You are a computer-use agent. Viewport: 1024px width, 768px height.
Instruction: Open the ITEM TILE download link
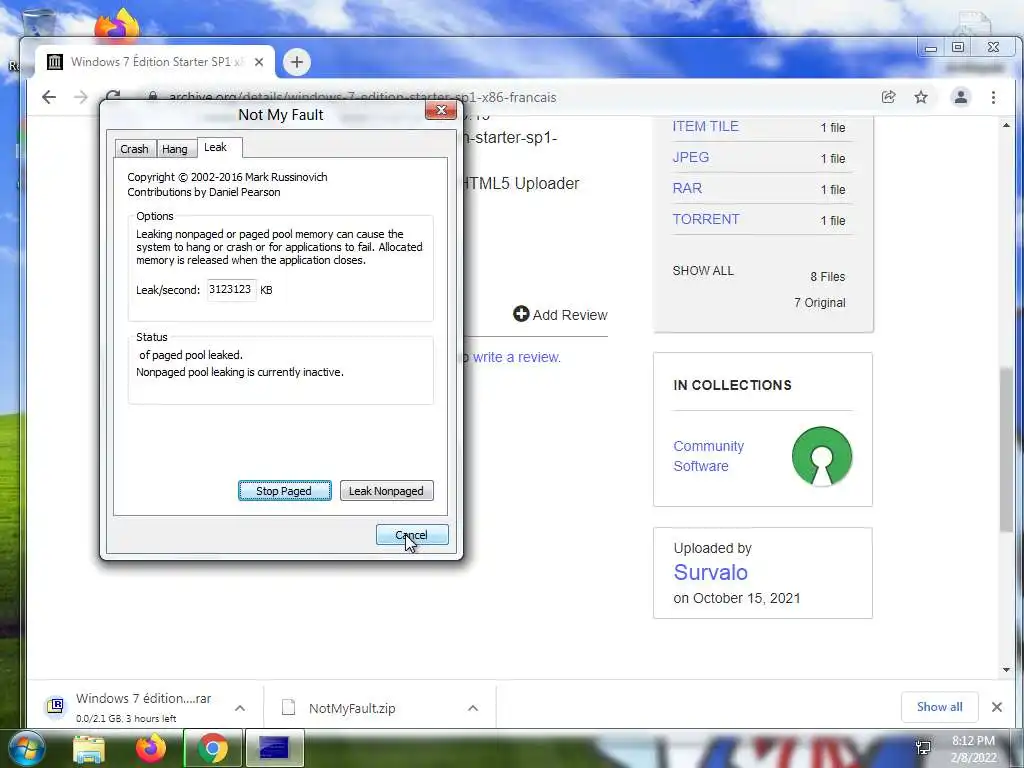coord(705,127)
